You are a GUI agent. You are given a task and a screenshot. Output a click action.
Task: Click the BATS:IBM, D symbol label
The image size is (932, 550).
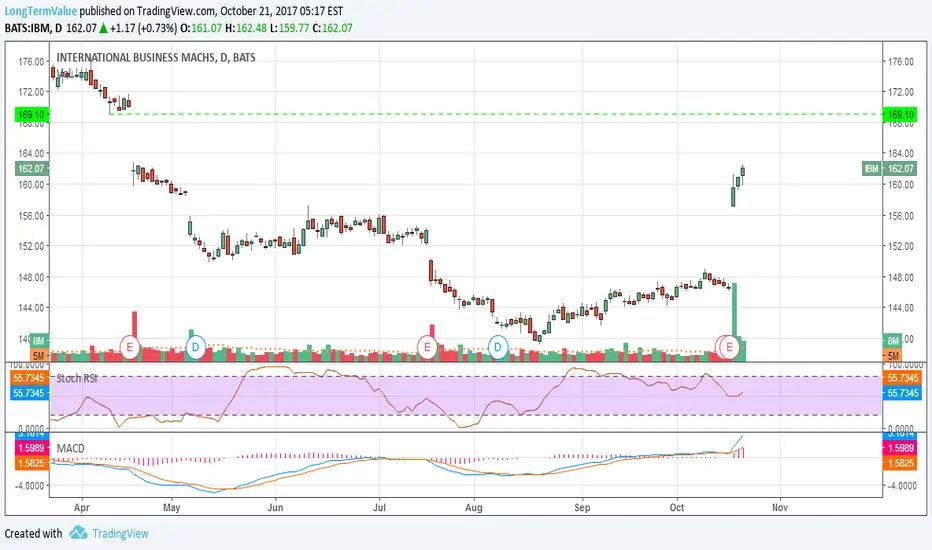[33, 28]
